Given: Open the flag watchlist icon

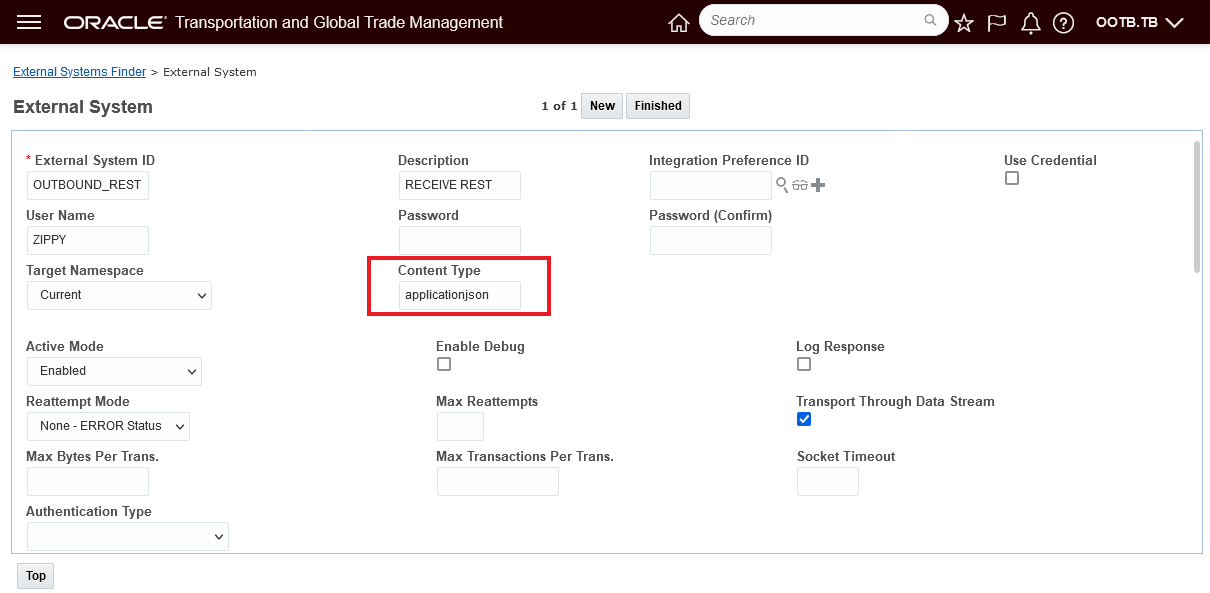Looking at the screenshot, I should (x=997, y=23).
